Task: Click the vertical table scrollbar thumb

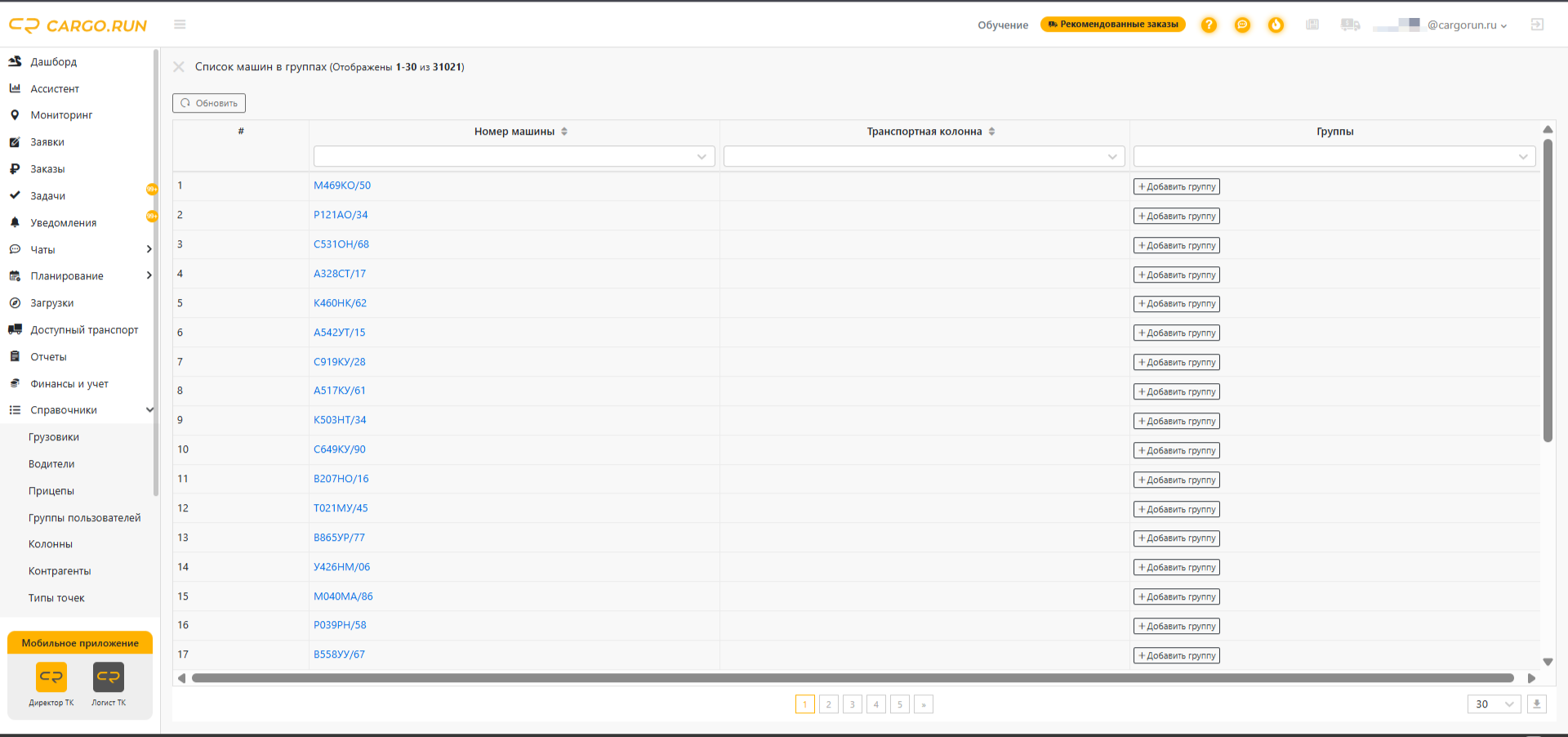Action: coord(1548,290)
